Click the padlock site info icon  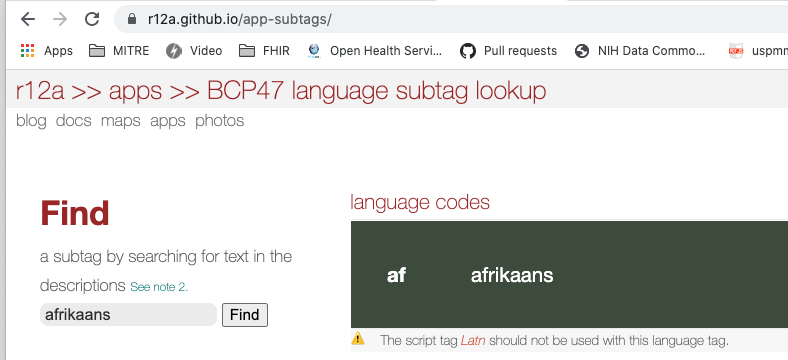(132, 20)
